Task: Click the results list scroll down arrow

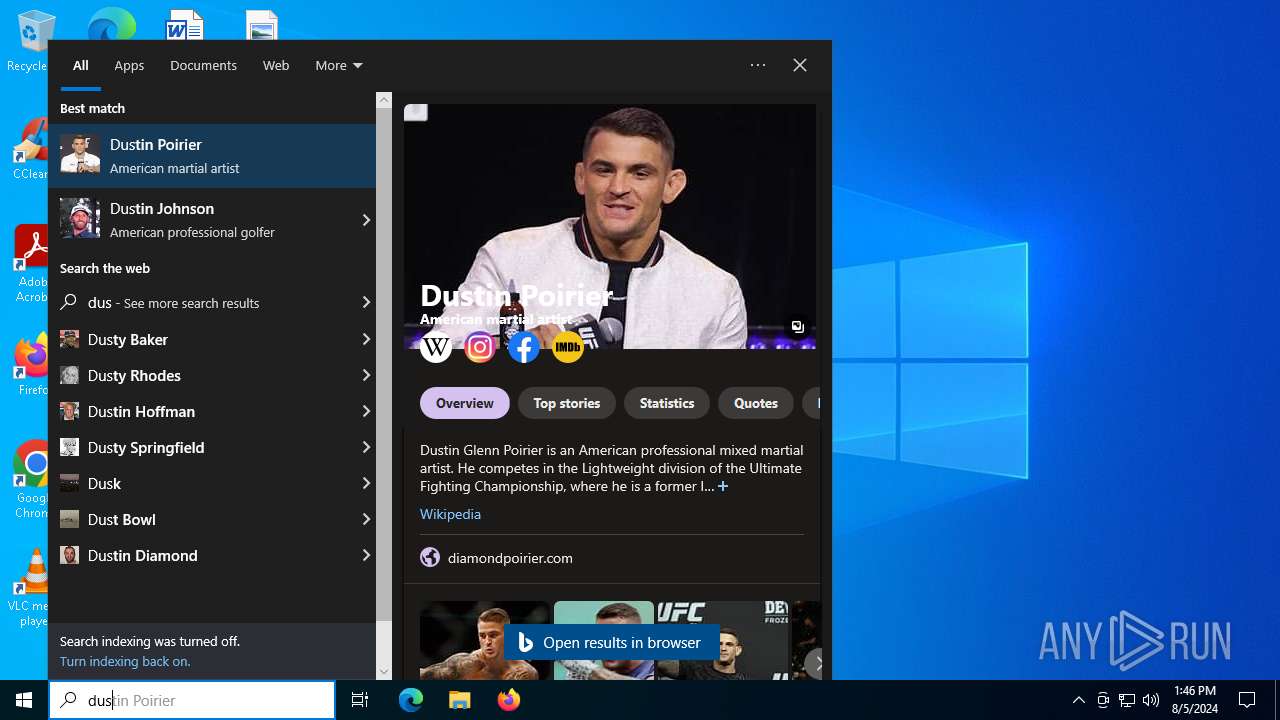Action: (x=384, y=672)
